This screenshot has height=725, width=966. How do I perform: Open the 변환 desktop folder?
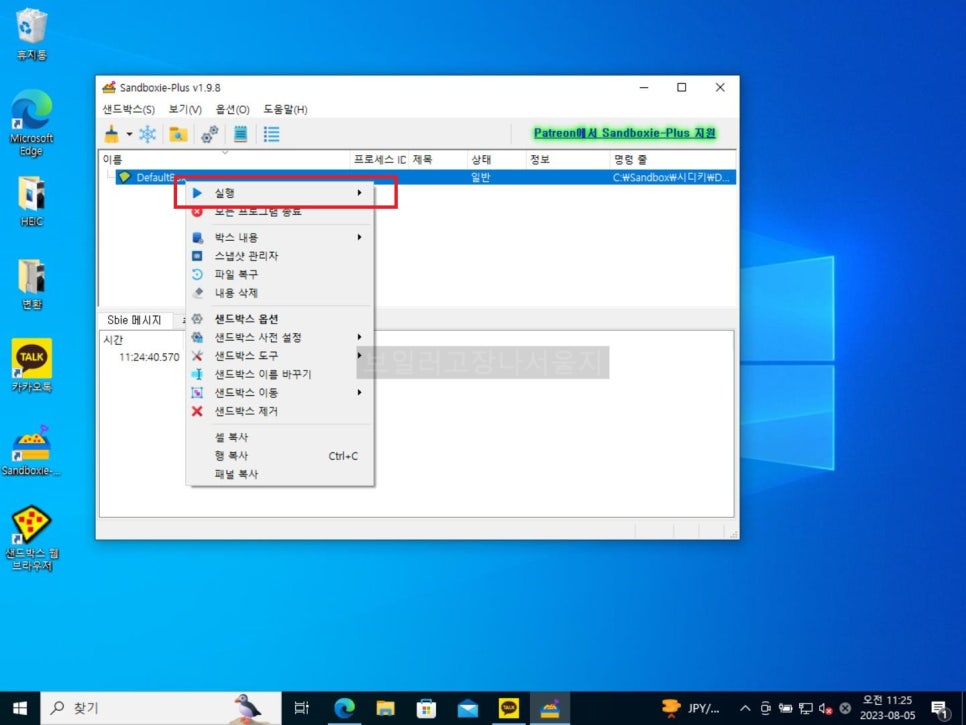tap(31, 284)
